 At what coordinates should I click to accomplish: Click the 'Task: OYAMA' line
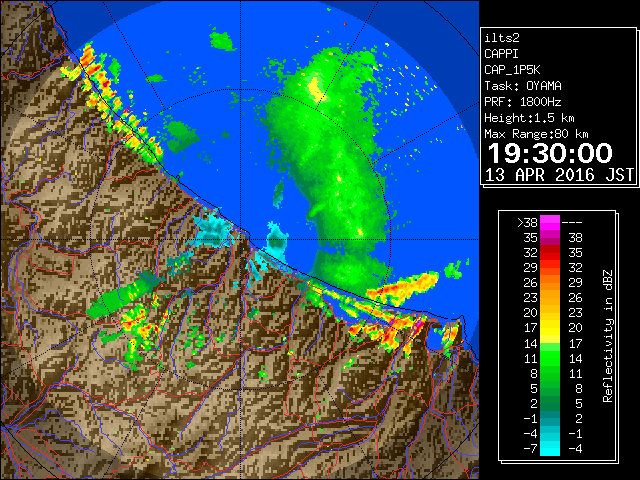523,86
